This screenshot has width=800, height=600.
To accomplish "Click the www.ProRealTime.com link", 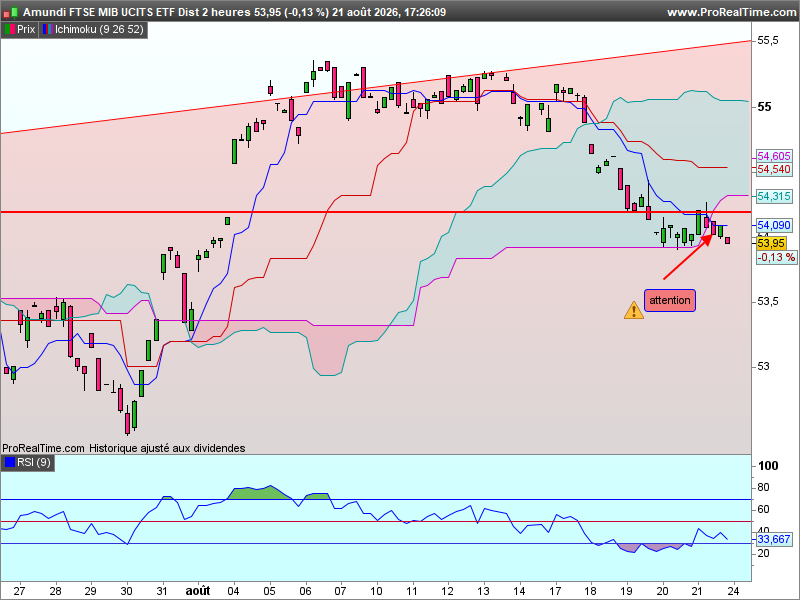I will 732,12.
